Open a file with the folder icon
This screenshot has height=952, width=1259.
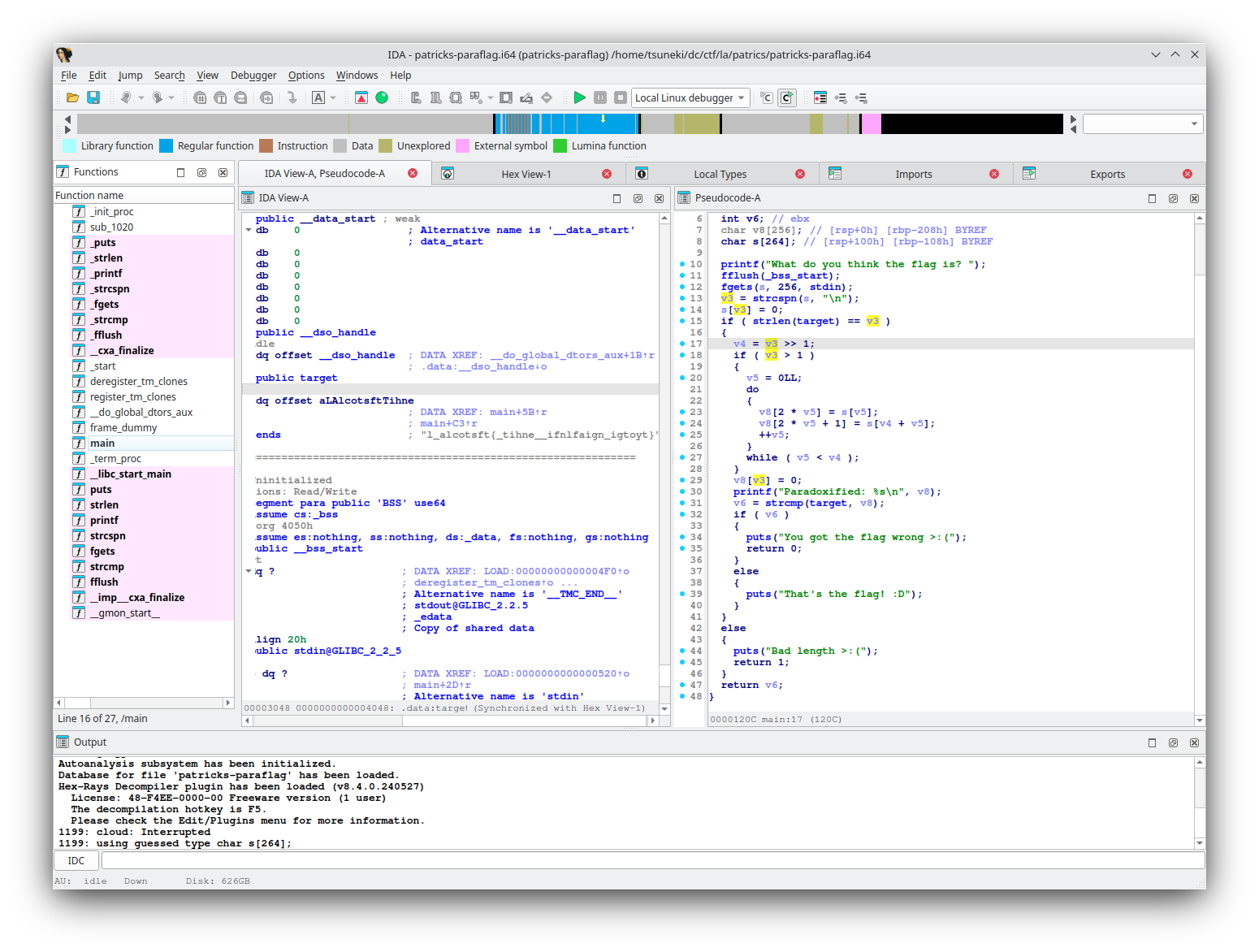pos(72,97)
